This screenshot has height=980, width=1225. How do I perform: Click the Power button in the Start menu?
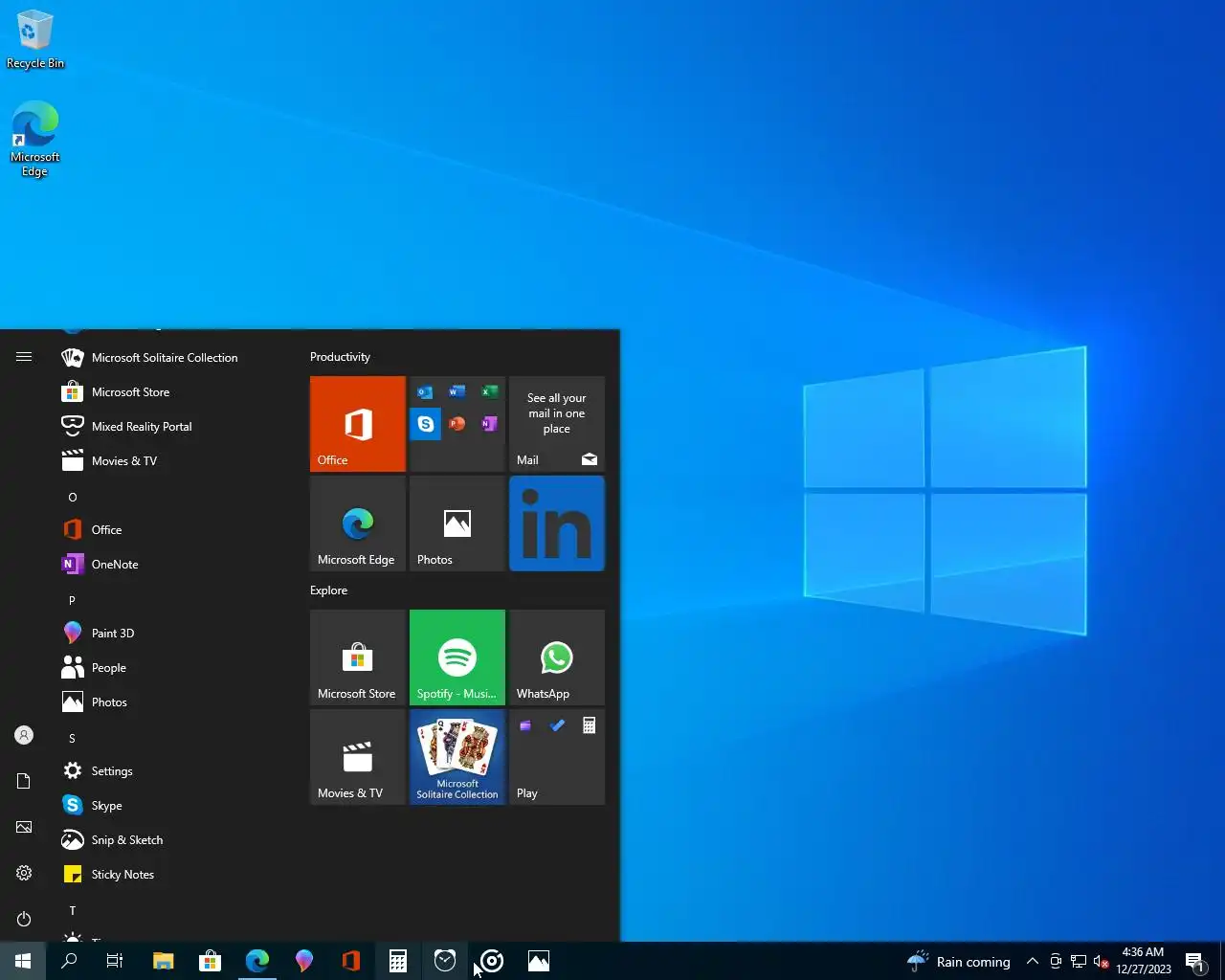24,919
